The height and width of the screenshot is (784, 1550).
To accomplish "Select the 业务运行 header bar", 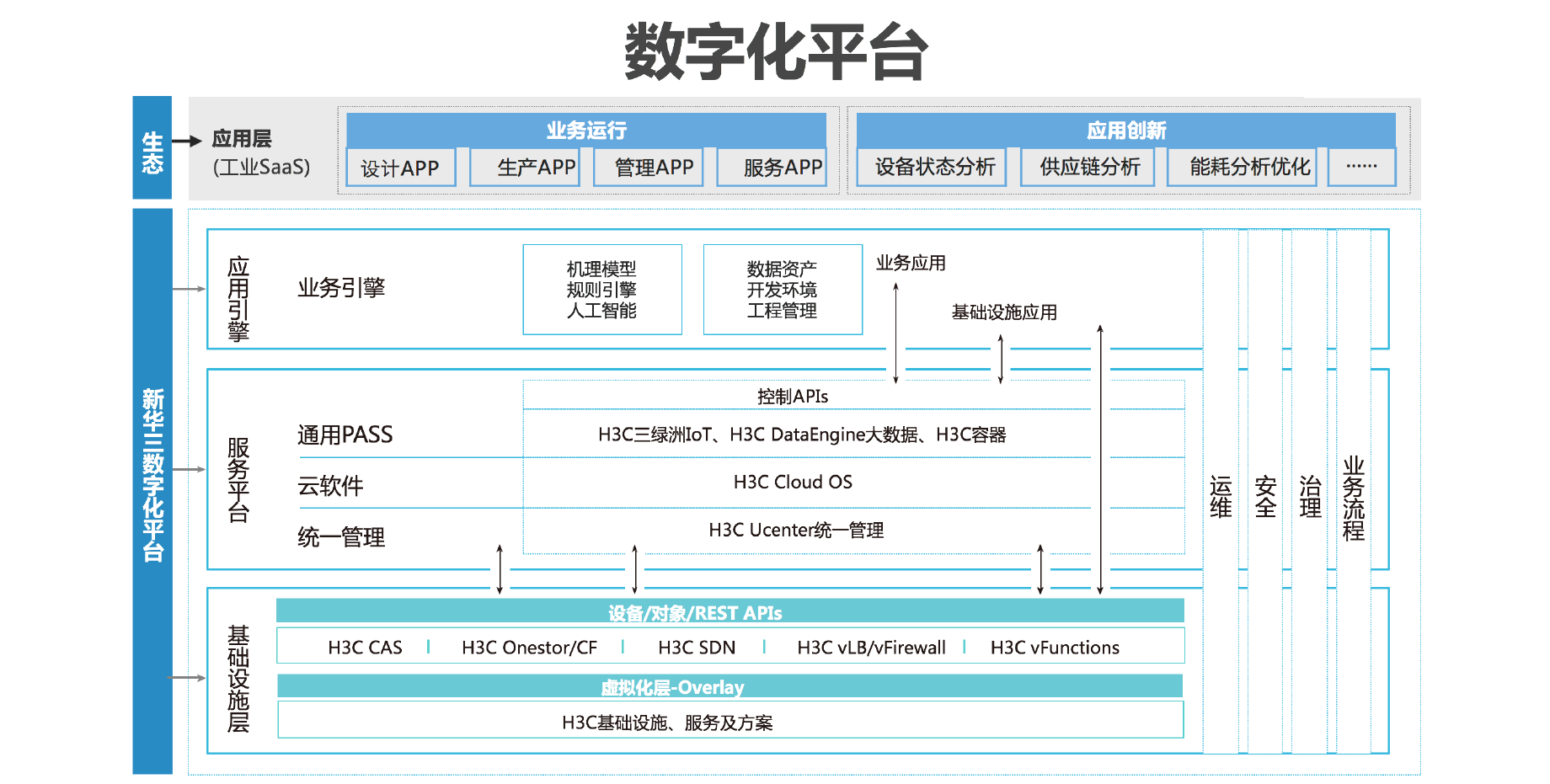I will [x=585, y=131].
